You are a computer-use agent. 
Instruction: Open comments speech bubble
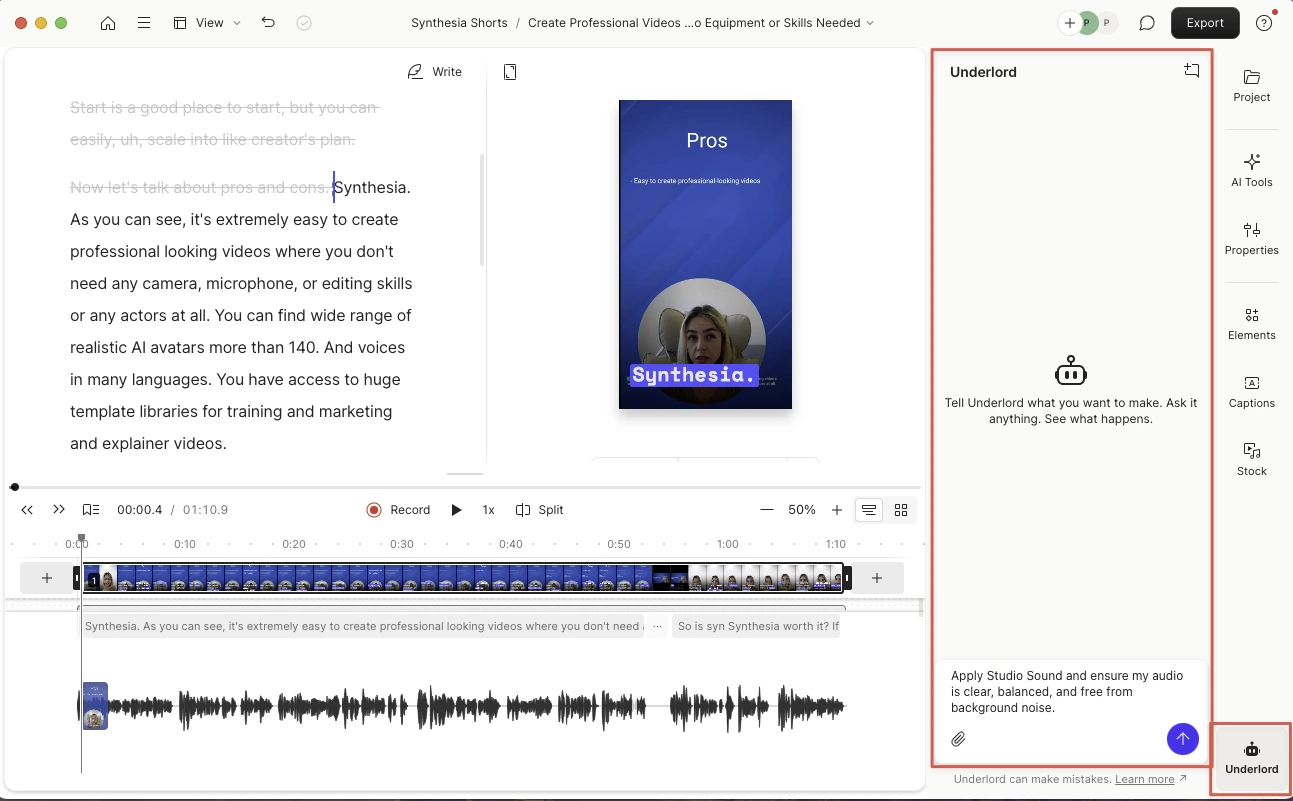[1147, 23]
